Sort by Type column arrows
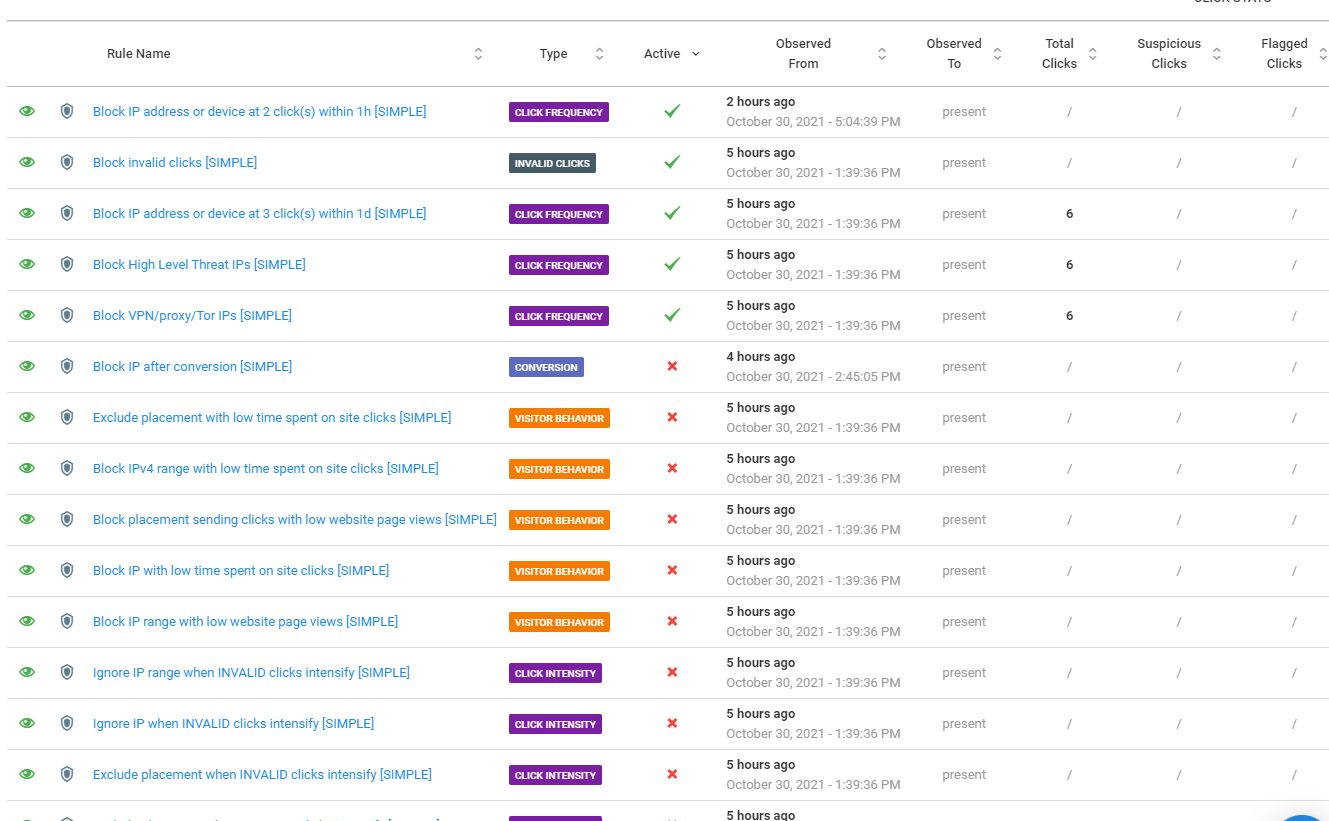 [599, 54]
